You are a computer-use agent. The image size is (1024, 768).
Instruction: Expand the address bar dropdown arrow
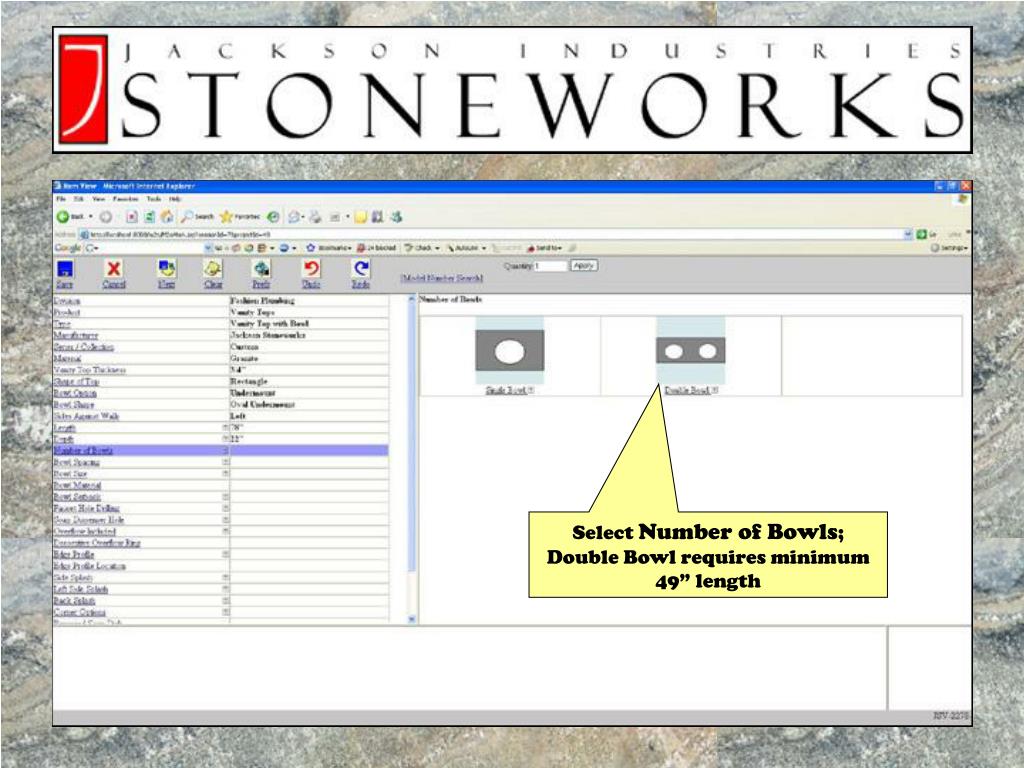(907, 234)
